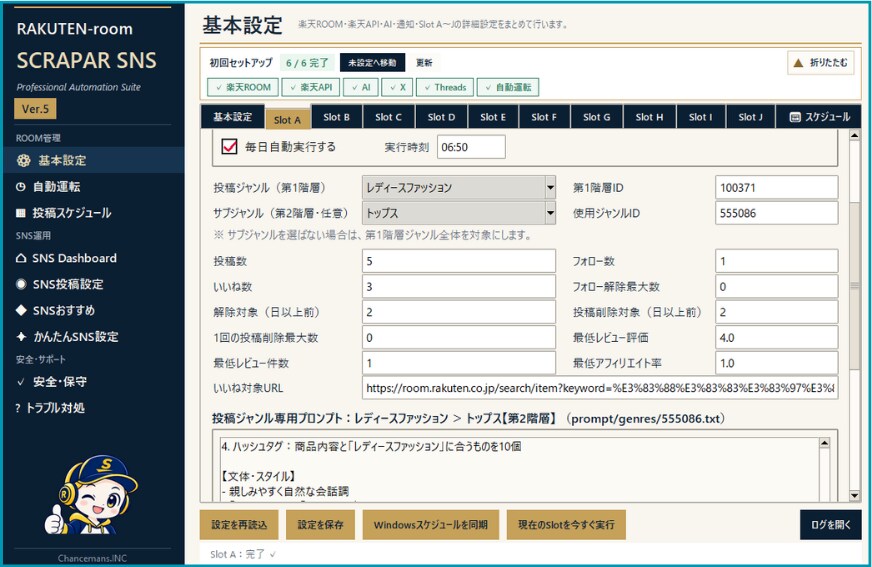Viewport: 872px width, 567px height.
Task: Click the 設定を保存 button
Action: coord(320,525)
